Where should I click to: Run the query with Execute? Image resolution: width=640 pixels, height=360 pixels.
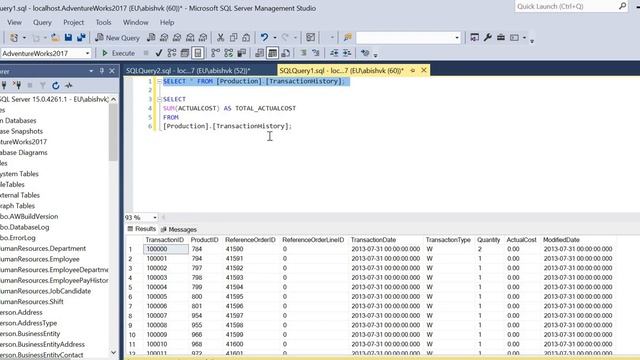118,53
